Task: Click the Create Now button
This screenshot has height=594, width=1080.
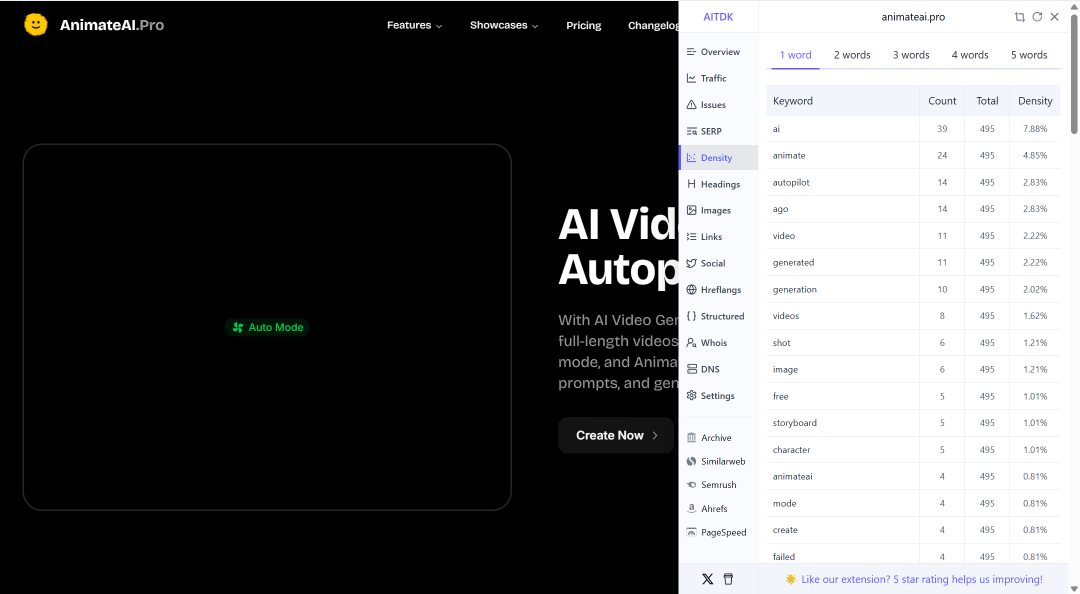Action: point(616,436)
